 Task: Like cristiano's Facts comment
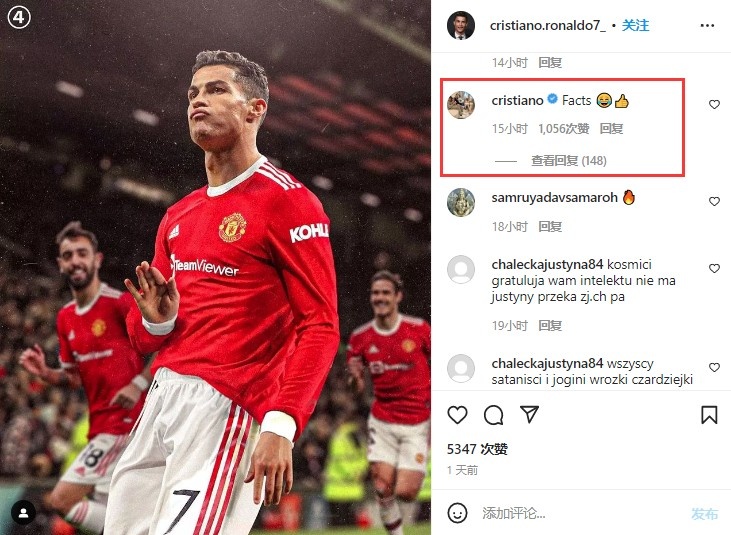tap(714, 104)
